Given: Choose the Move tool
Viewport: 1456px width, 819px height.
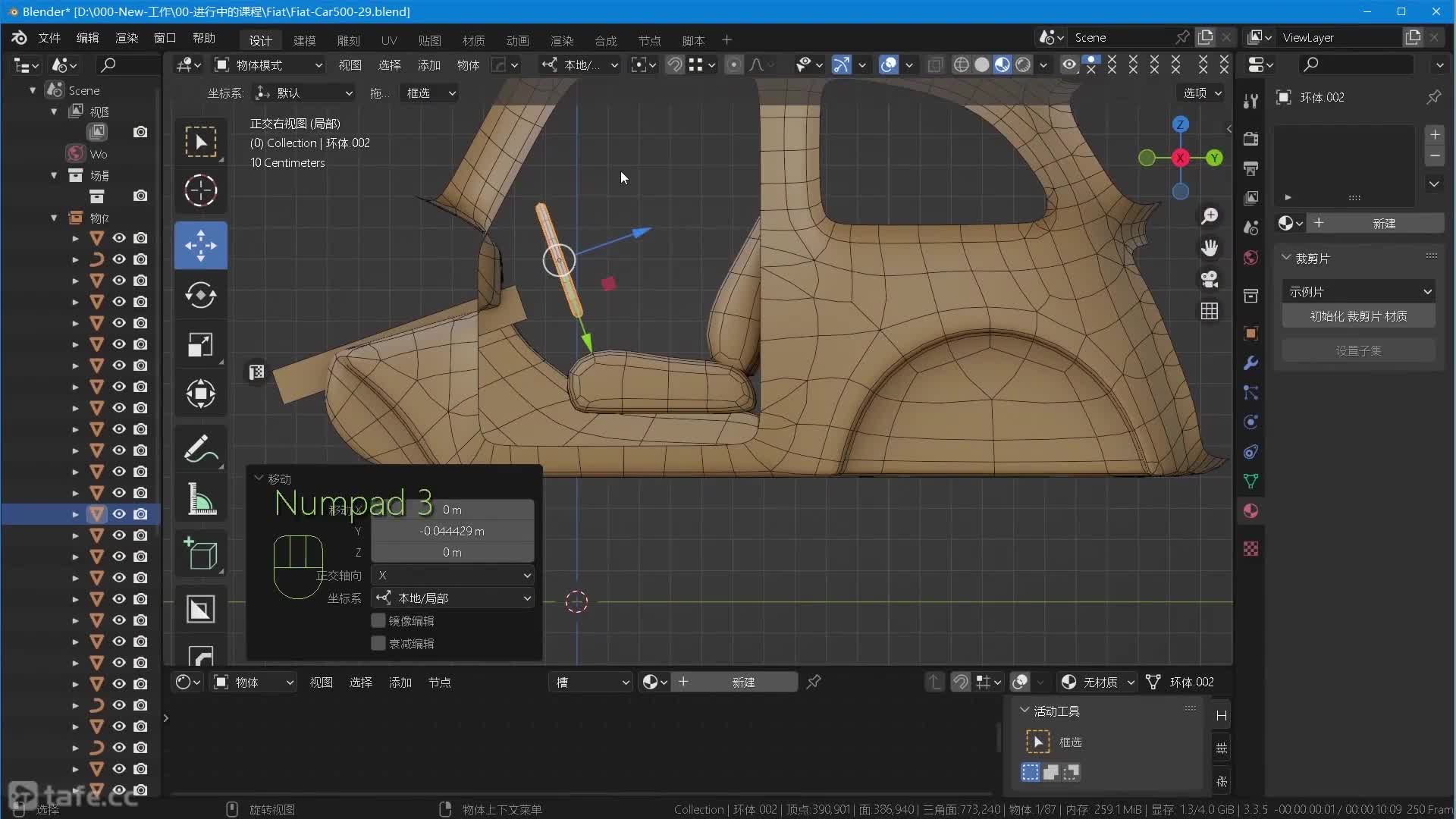Looking at the screenshot, I should [201, 245].
